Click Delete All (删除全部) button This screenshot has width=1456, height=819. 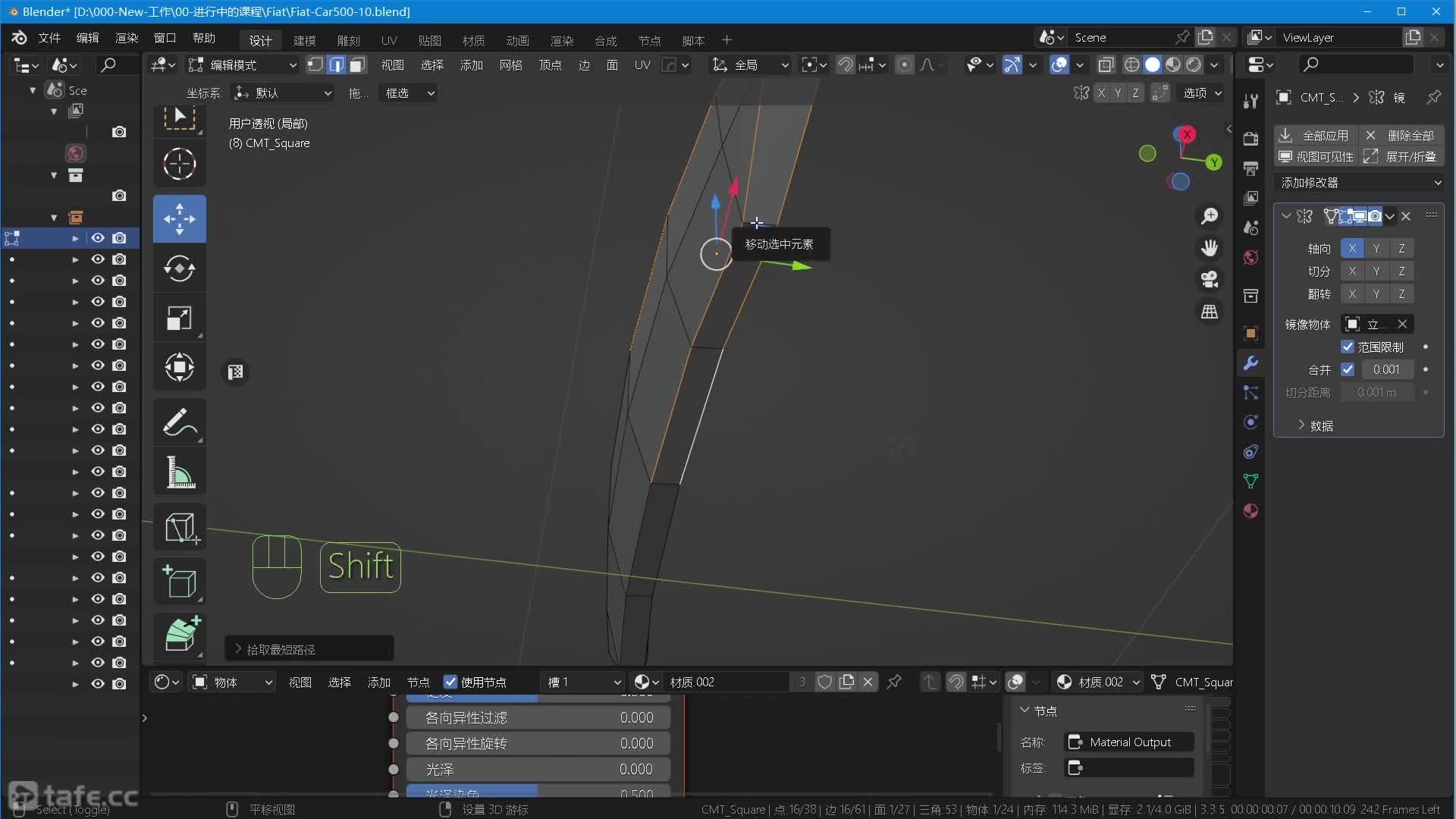pyautogui.click(x=1401, y=136)
